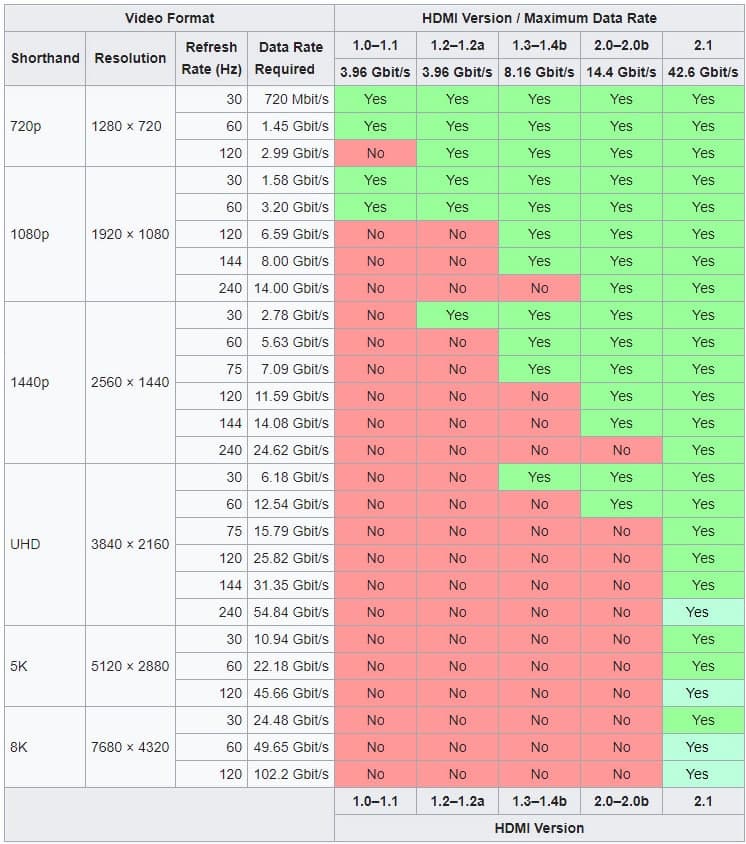Click the 102.2 Gbit/s data rate cell
The image size is (746, 844).
pos(291,774)
